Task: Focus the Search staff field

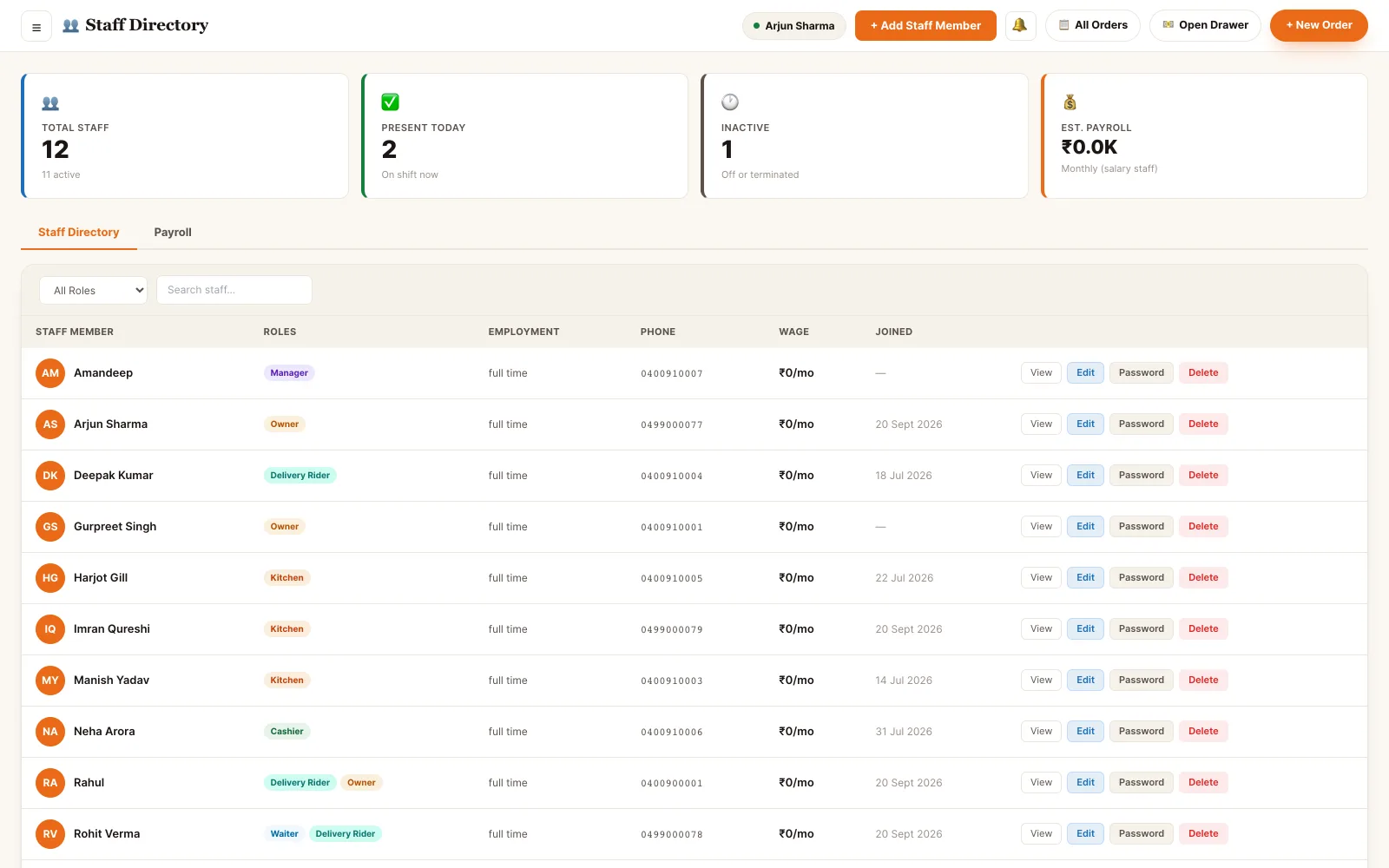Action: [234, 290]
